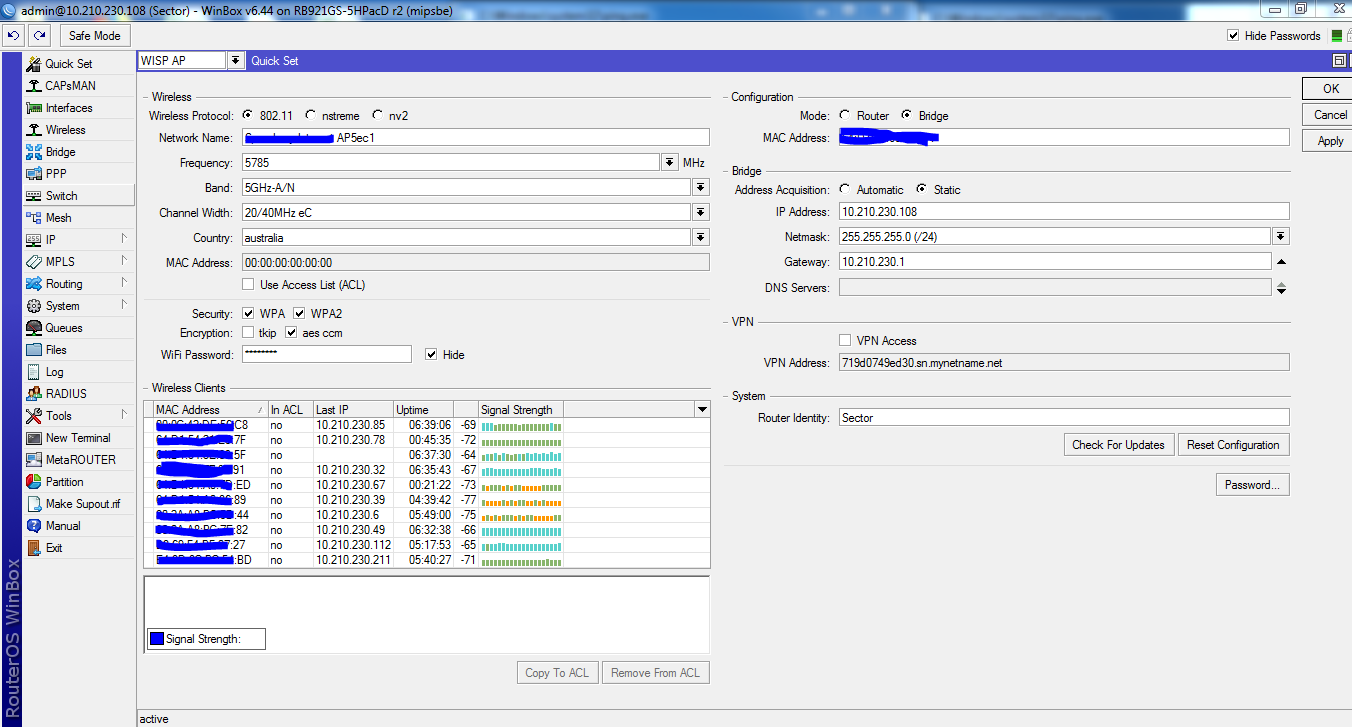This screenshot has height=727, width=1352.
Task: Open the Wireless Clients column chooser dropdown
Action: pos(701,409)
